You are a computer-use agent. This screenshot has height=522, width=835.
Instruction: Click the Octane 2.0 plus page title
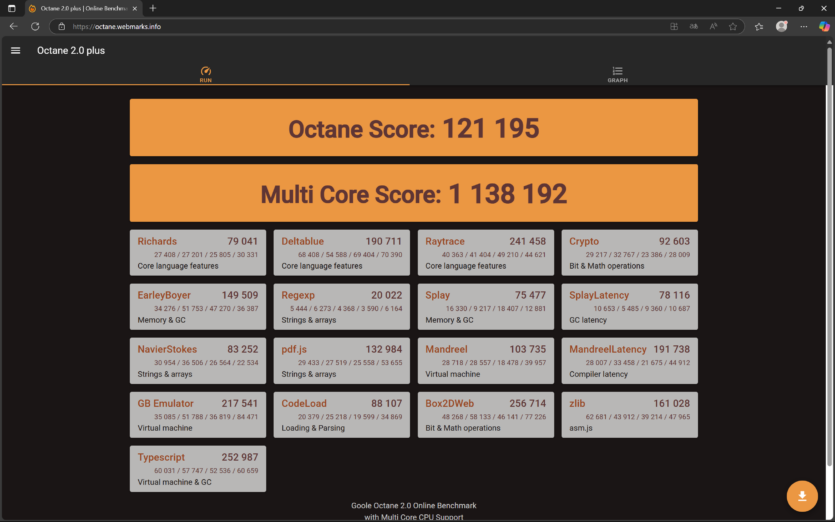click(71, 51)
